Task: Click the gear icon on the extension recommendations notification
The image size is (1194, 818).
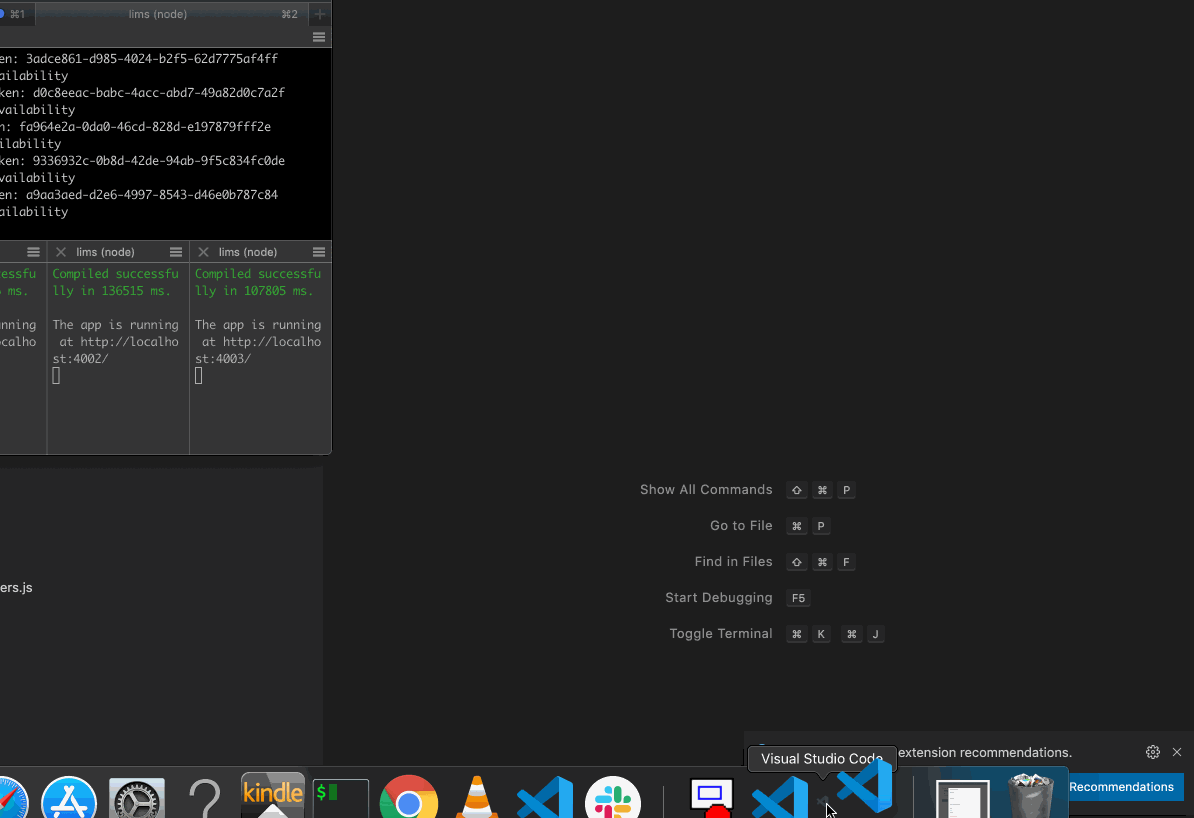Action: point(1152,752)
